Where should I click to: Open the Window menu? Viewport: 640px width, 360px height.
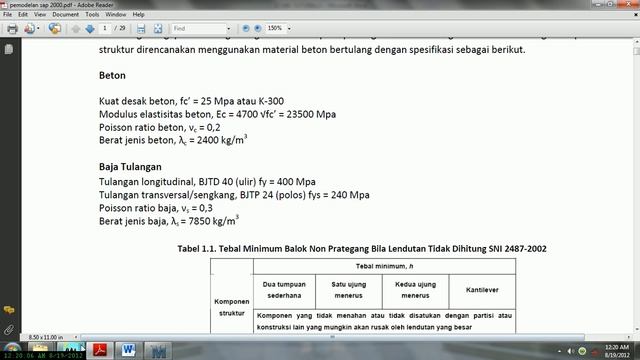pyautogui.click(x=116, y=14)
